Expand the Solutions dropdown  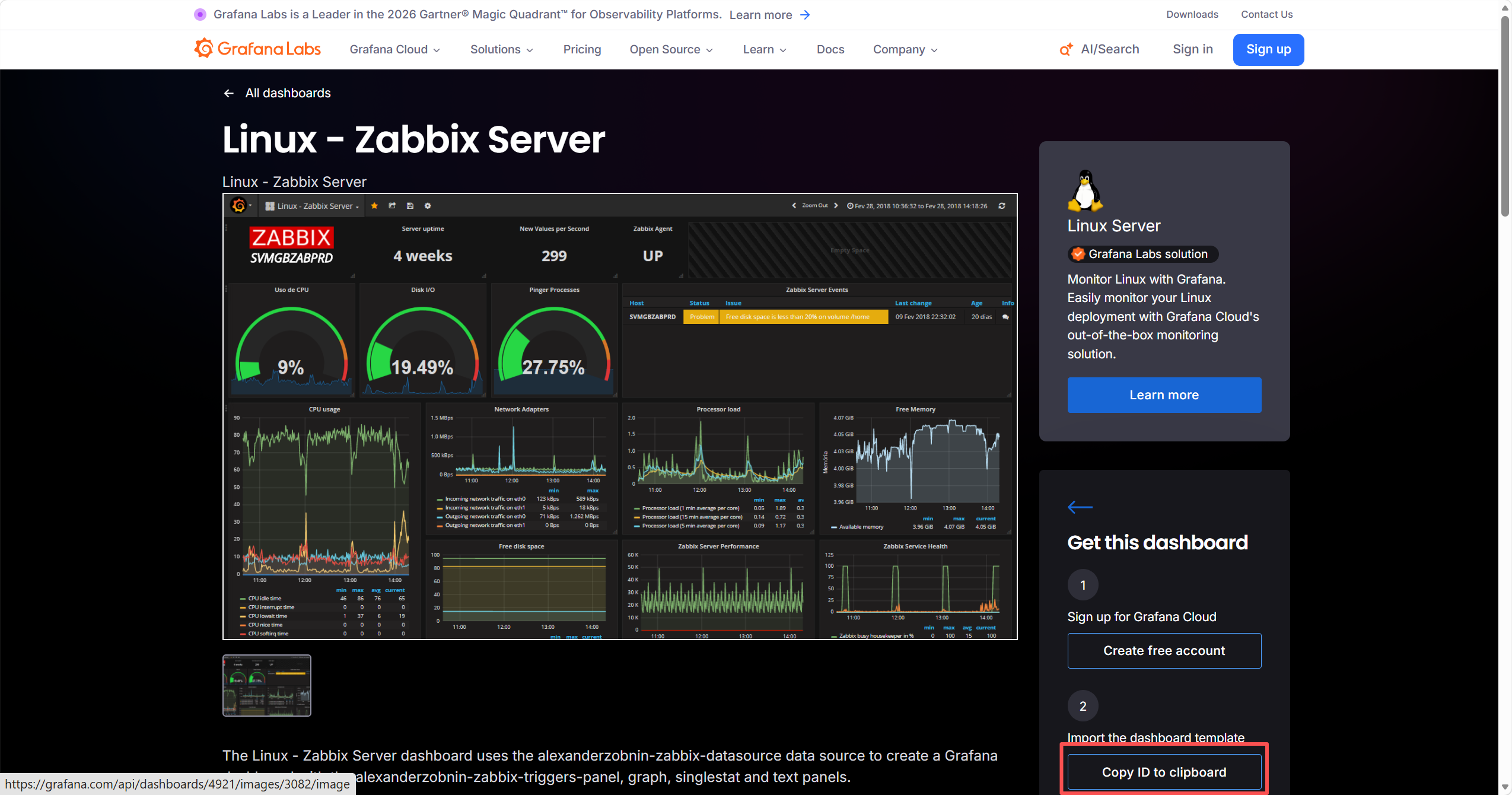point(502,49)
